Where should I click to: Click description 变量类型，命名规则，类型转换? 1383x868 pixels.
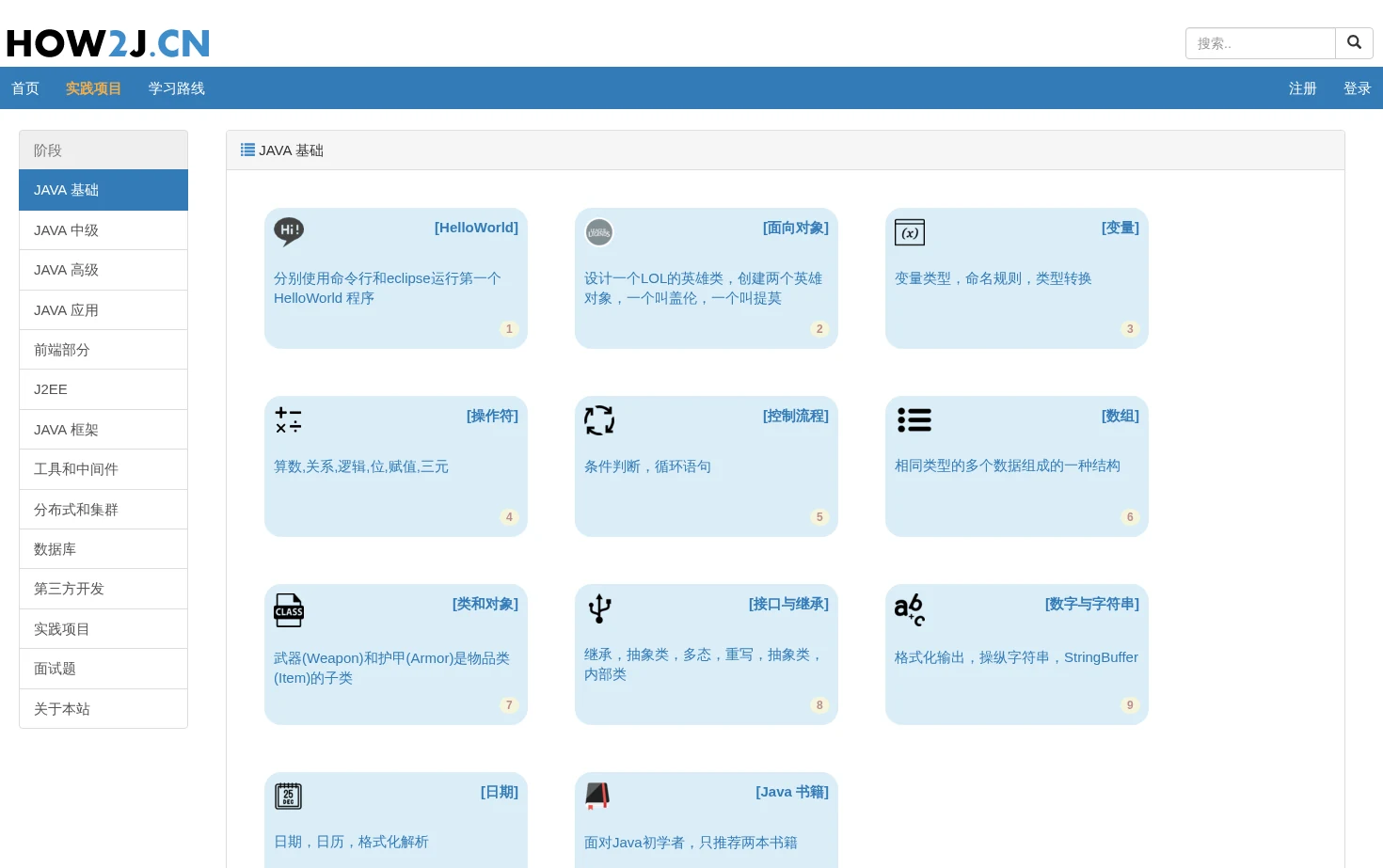(x=994, y=278)
